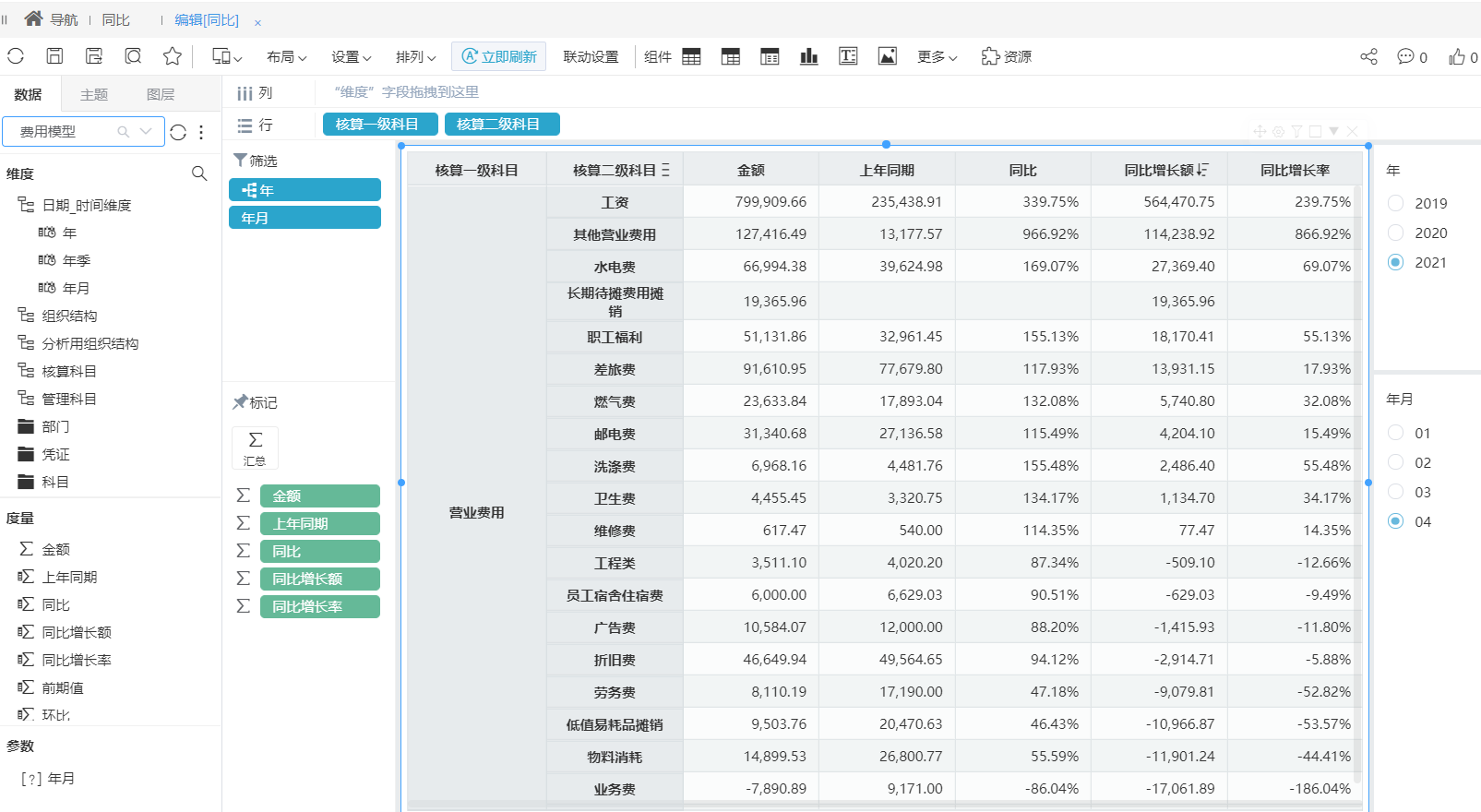The height and width of the screenshot is (812, 1481).
Task: Click 联动设置 button
Action: pos(591,56)
